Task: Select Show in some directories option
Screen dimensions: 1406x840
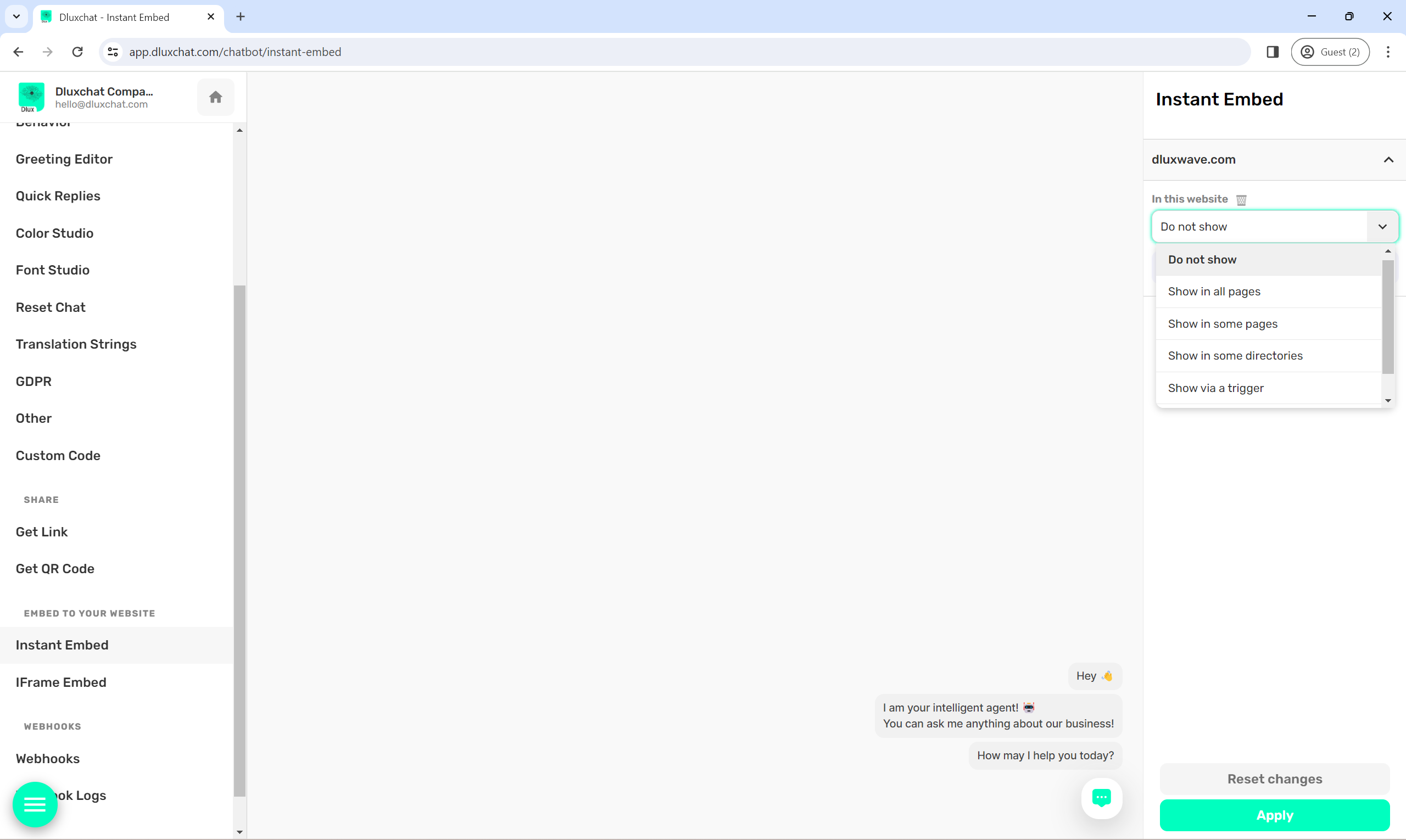Action: 1235,355
